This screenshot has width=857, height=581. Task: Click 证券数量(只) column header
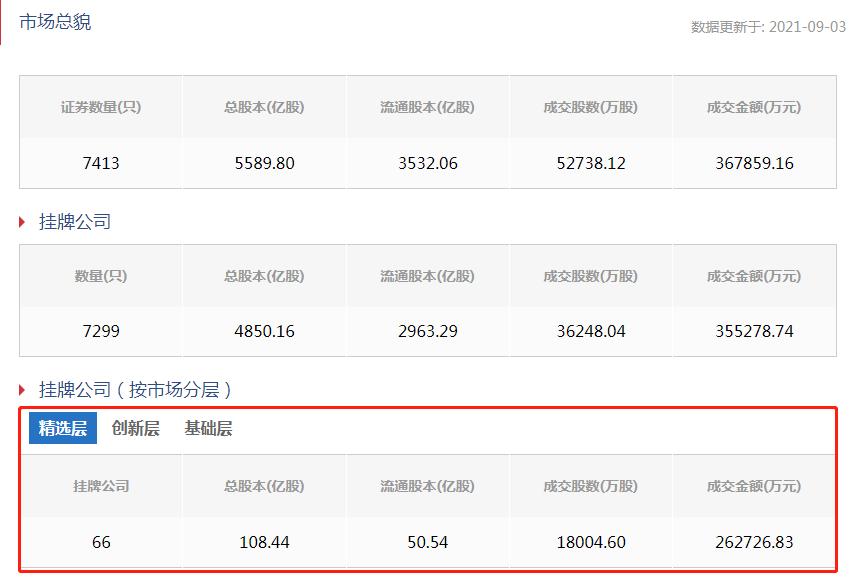point(101,107)
